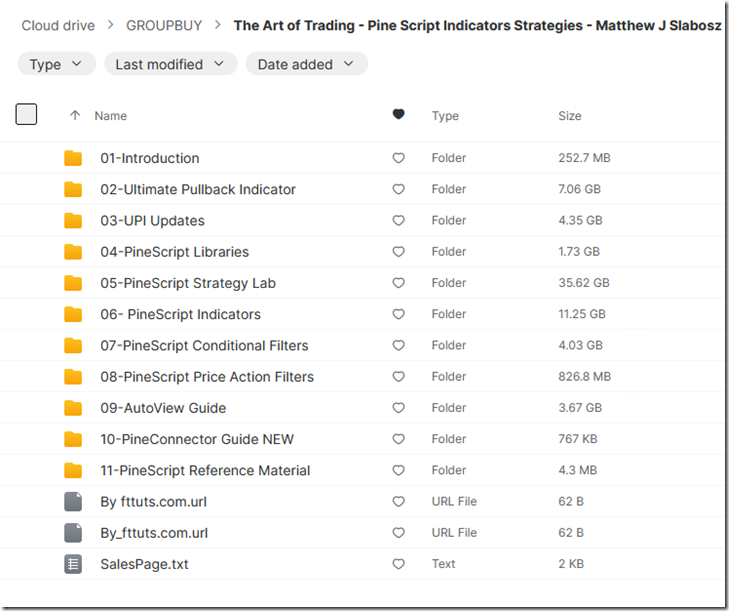Open the 04-PineScript Libraries name
This screenshot has height=611, width=729.
coord(175,252)
